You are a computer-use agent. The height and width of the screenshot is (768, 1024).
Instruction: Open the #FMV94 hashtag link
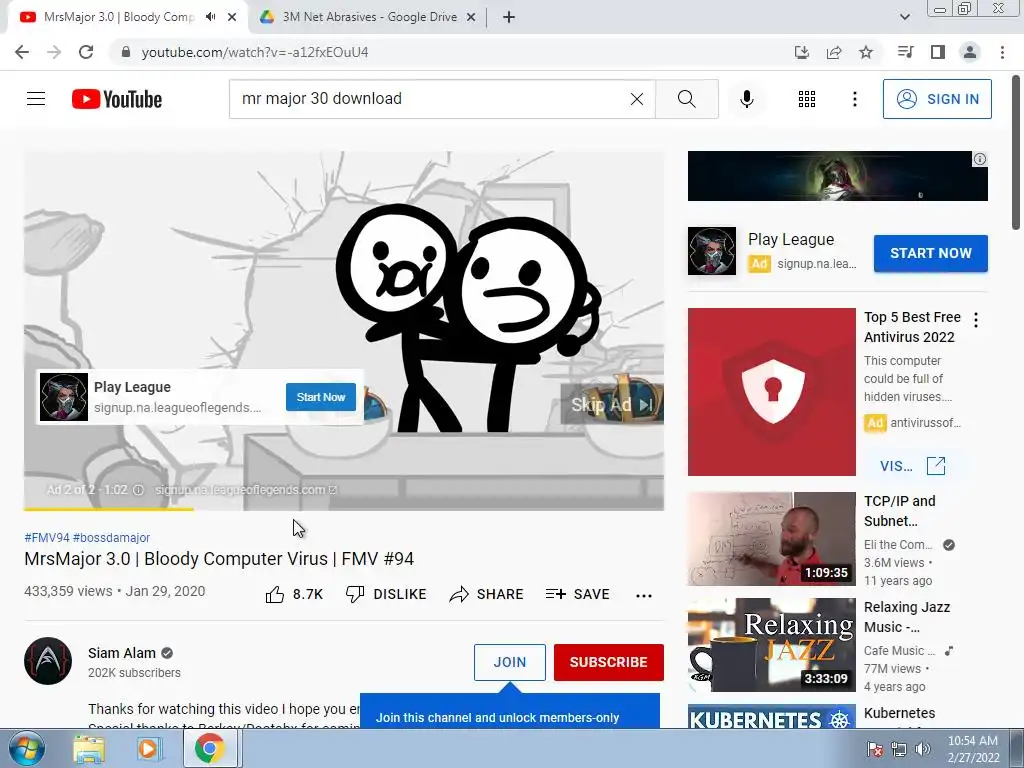coord(46,537)
